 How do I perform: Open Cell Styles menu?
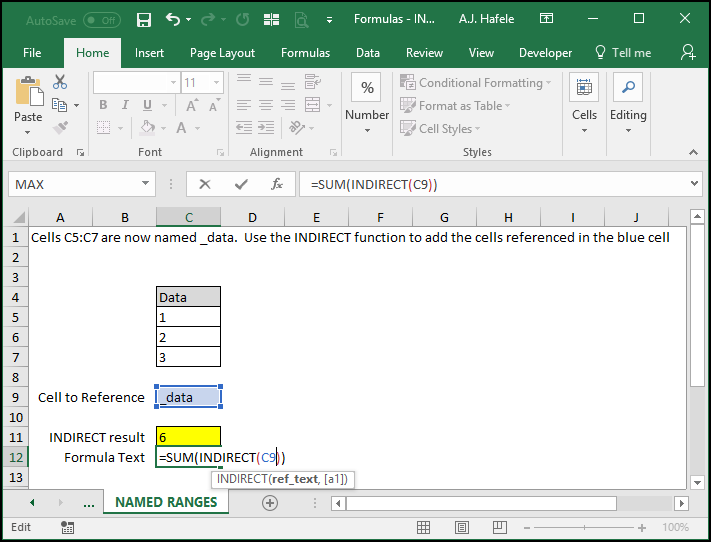pyautogui.click(x=440, y=128)
